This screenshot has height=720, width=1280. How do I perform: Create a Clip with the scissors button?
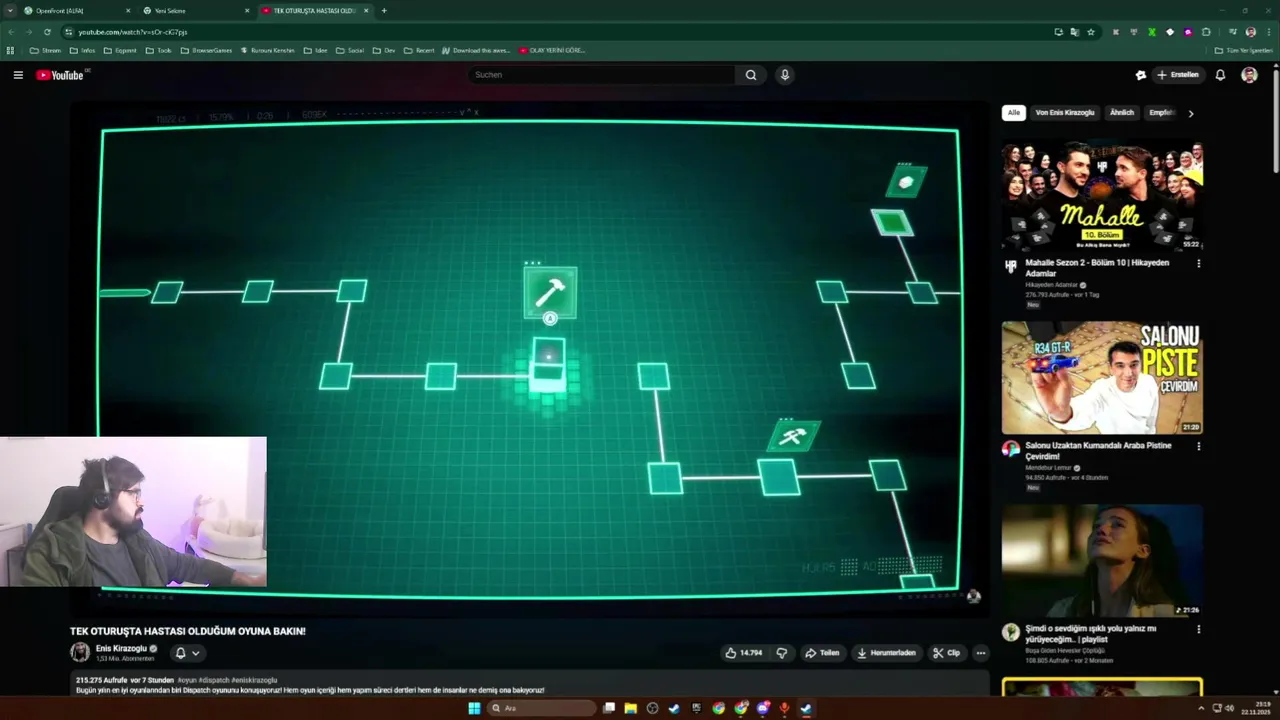point(946,653)
